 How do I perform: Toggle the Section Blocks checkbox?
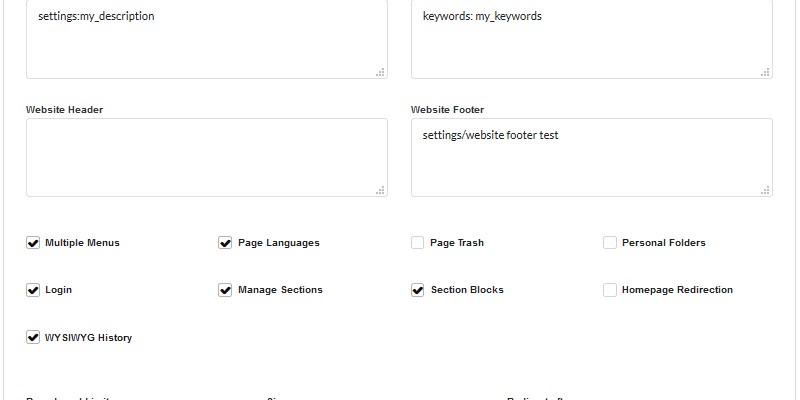pyautogui.click(x=417, y=290)
